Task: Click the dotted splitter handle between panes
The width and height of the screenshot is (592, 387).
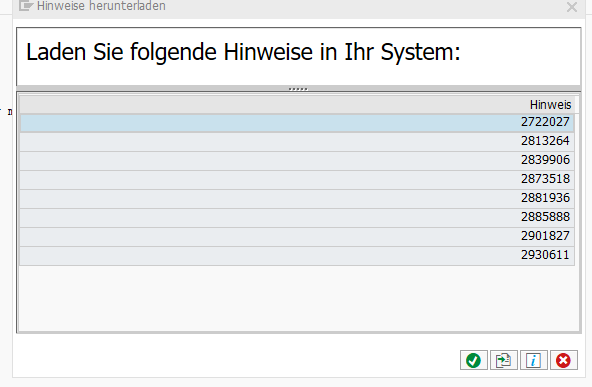Action: [298, 89]
